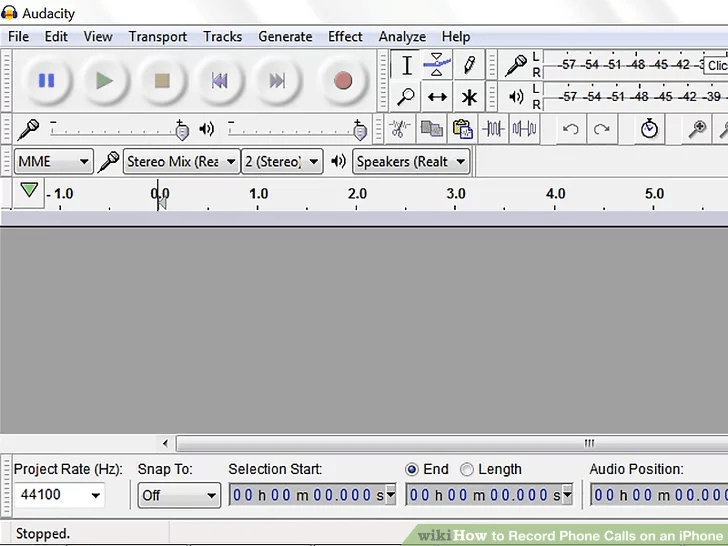
Task: Select the Multi-Tool asterisk mode
Action: (x=469, y=97)
